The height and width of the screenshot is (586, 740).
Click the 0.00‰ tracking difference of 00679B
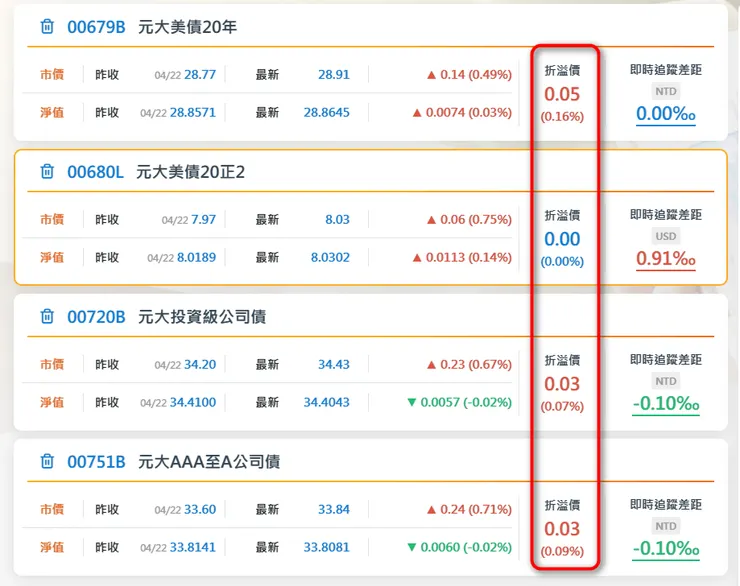point(665,114)
